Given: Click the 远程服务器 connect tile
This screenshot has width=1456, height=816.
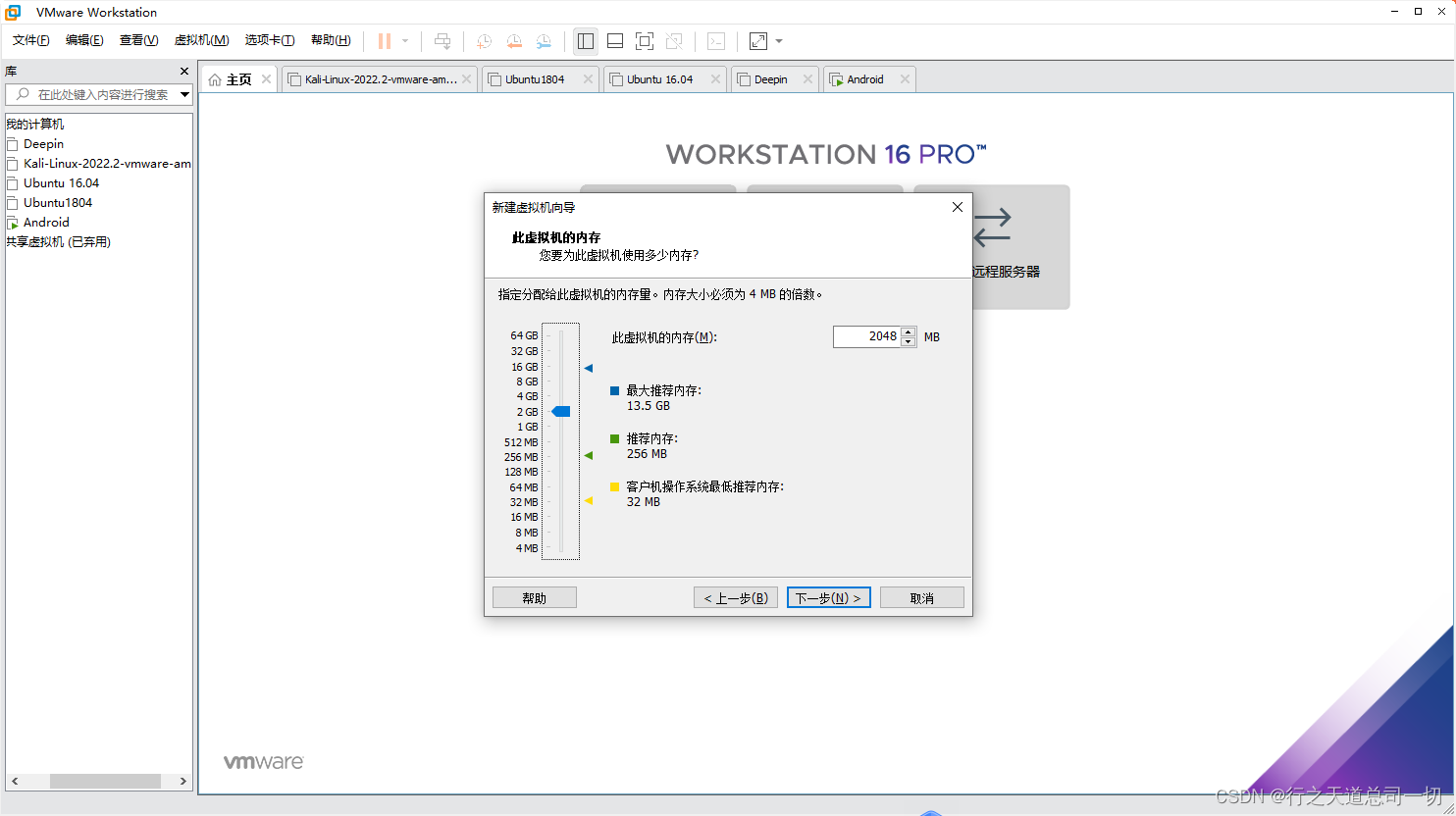Looking at the screenshot, I should [1020, 247].
